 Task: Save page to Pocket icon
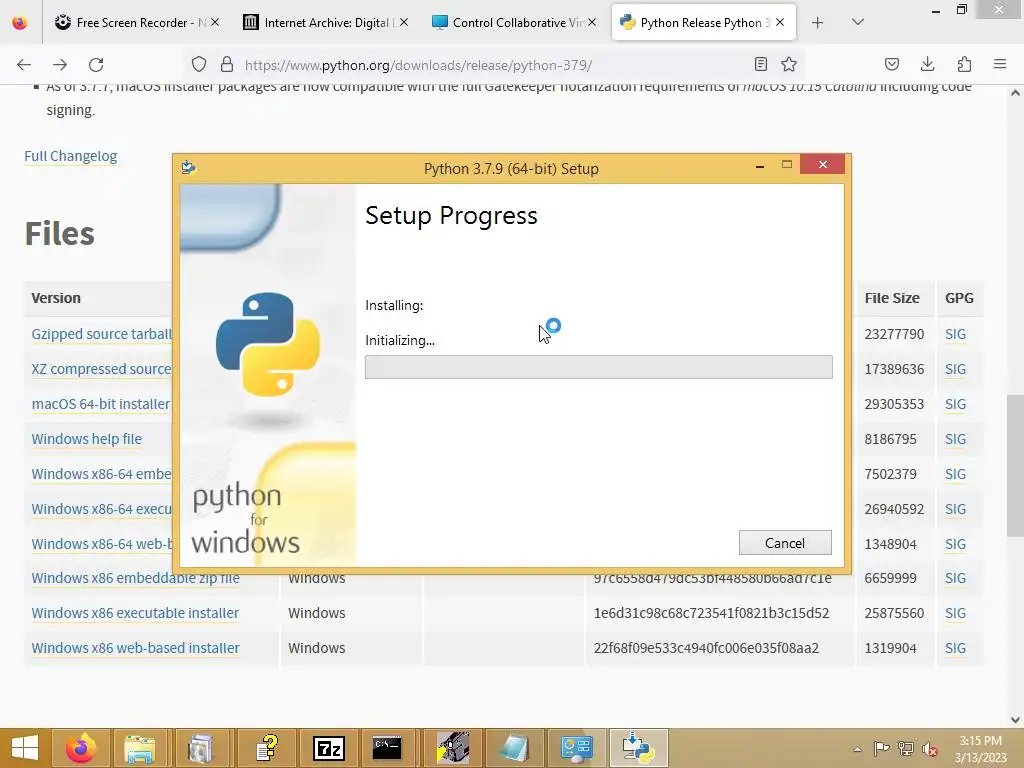(892, 64)
